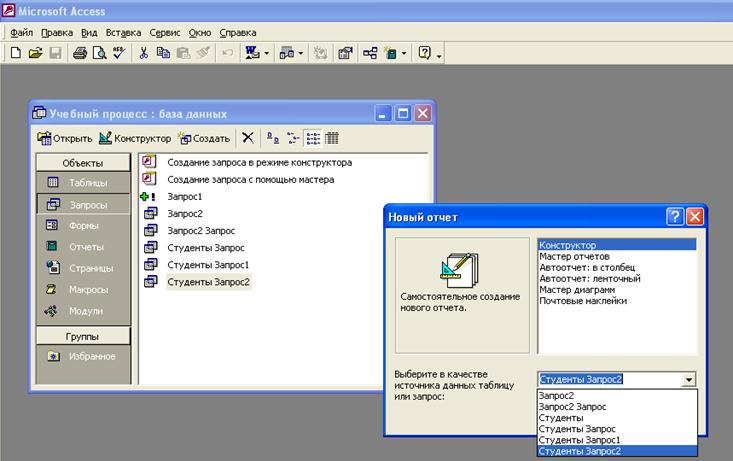Select Формы in objects pane

(x=83, y=225)
